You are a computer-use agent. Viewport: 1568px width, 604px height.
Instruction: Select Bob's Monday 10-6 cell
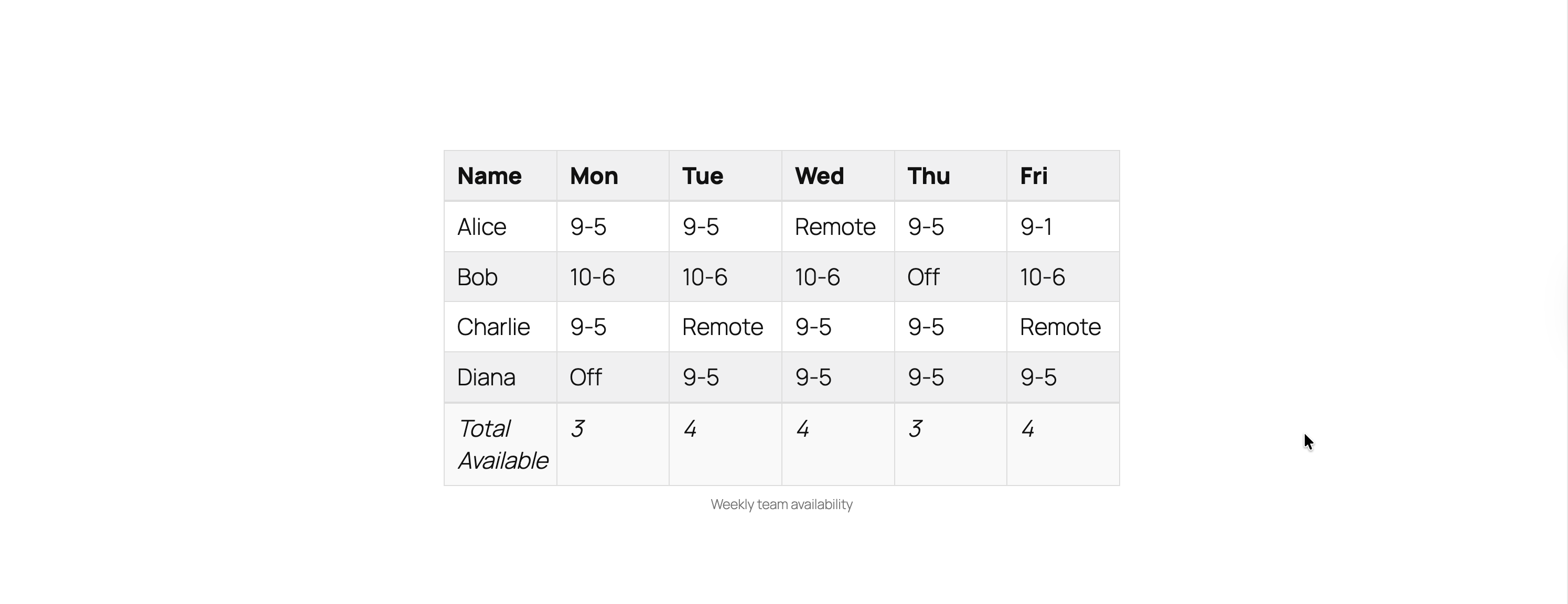click(613, 277)
